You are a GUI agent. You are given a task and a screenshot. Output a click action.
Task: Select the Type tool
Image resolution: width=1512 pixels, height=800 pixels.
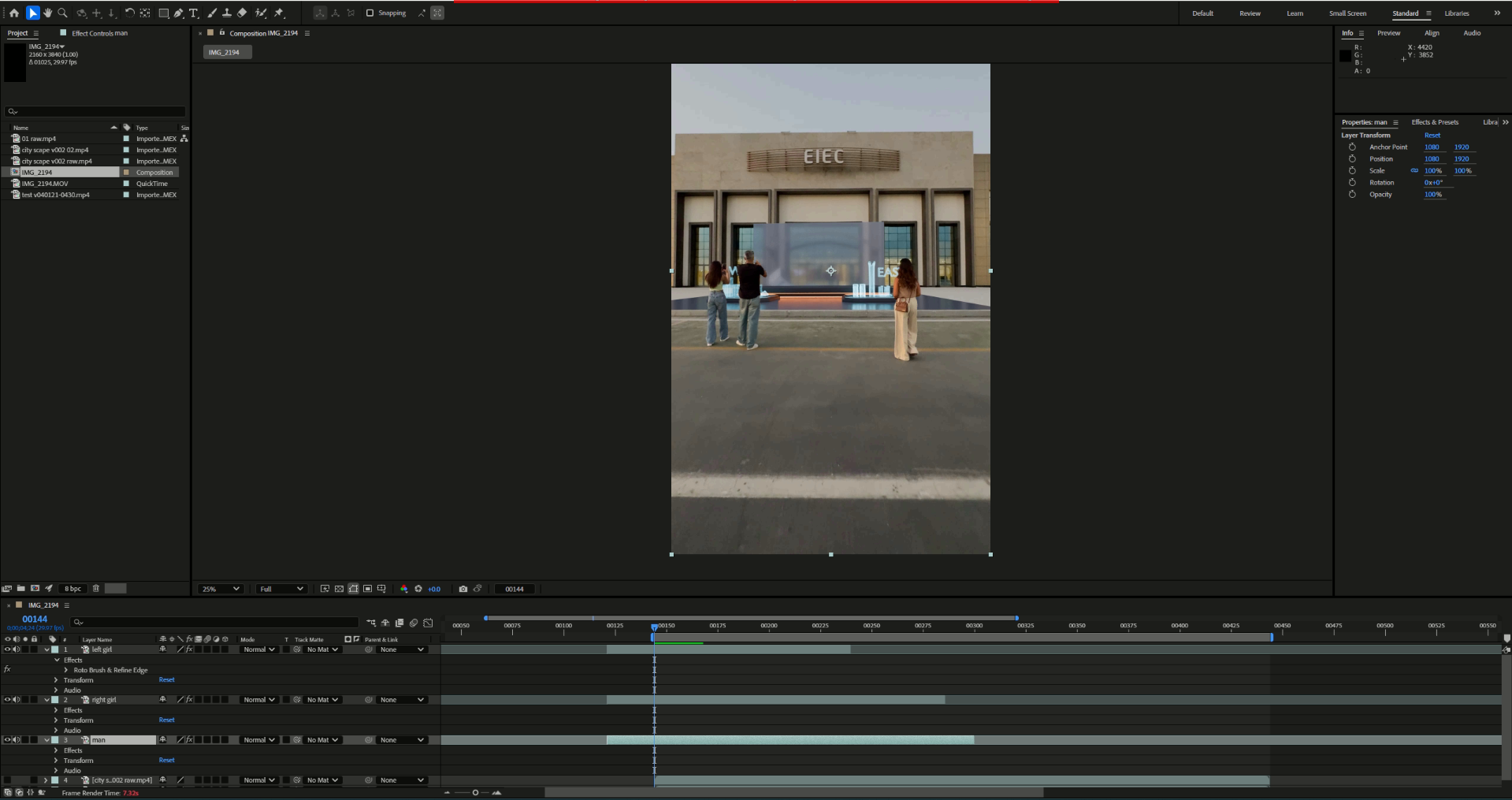[x=193, y=13]
